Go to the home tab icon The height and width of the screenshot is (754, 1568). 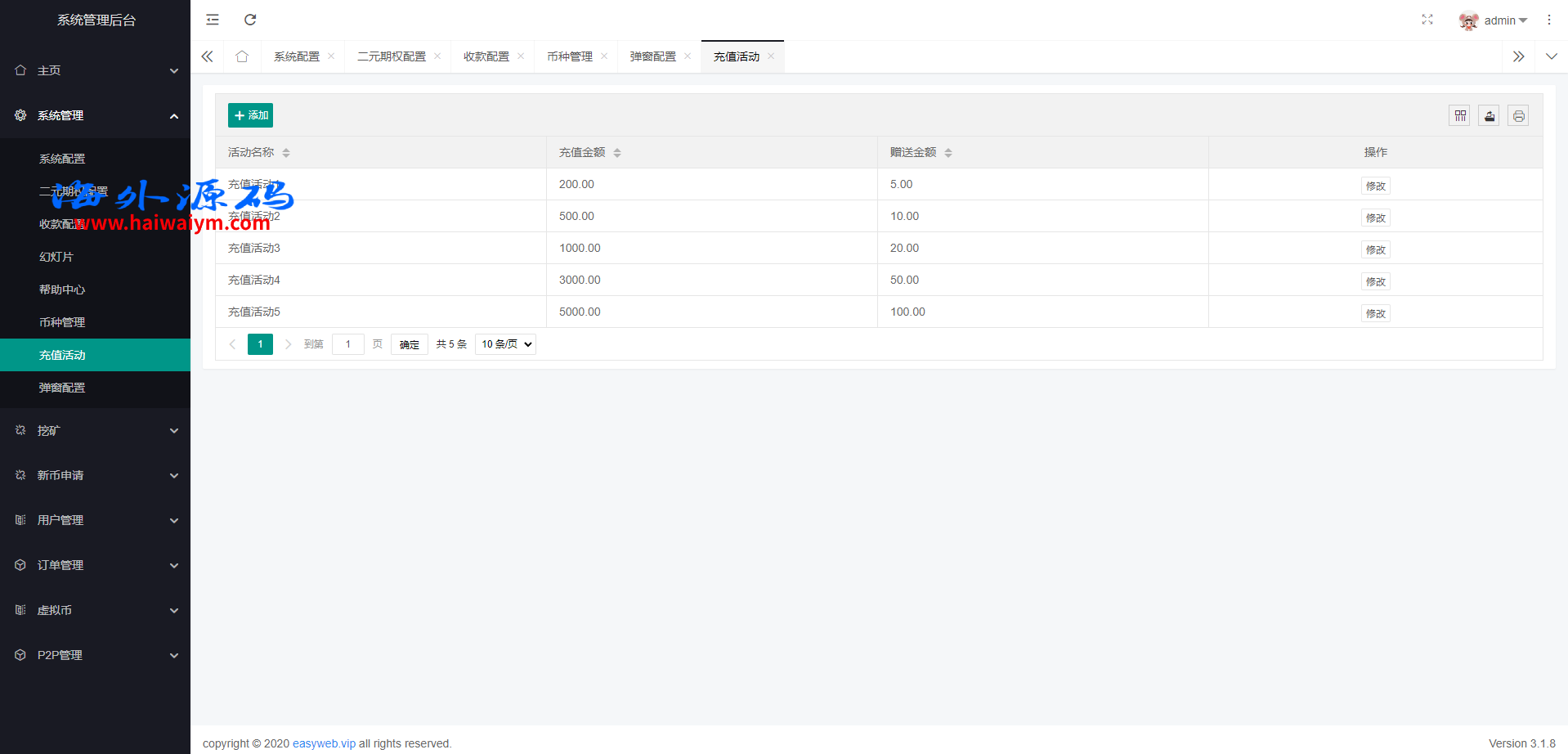[242, 56]
